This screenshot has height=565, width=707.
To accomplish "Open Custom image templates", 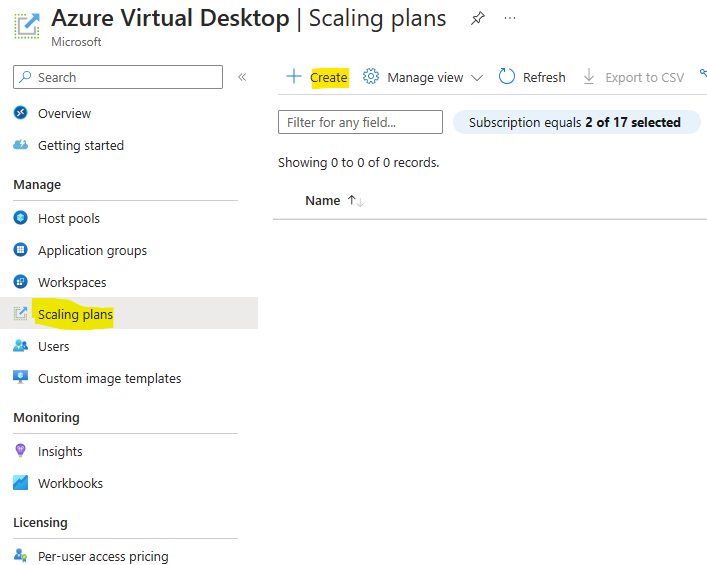I will point(110,379).
